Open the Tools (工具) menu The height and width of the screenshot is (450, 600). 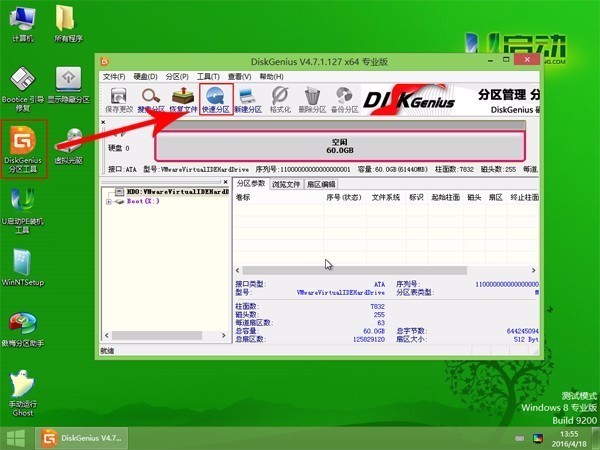(208, 77)
